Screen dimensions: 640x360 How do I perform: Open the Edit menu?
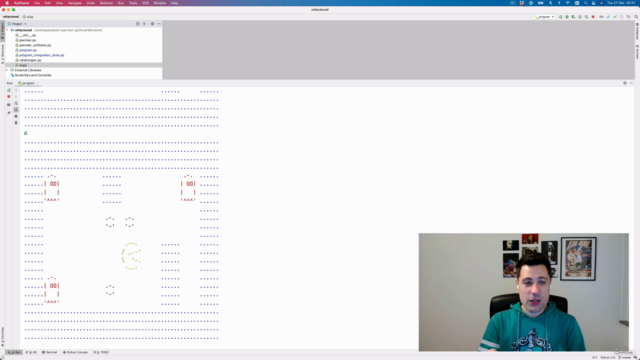48,3
